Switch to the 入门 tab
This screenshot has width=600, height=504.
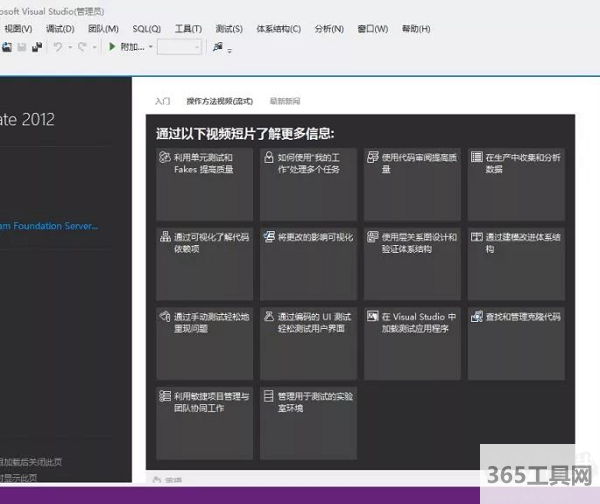(163, 101)
